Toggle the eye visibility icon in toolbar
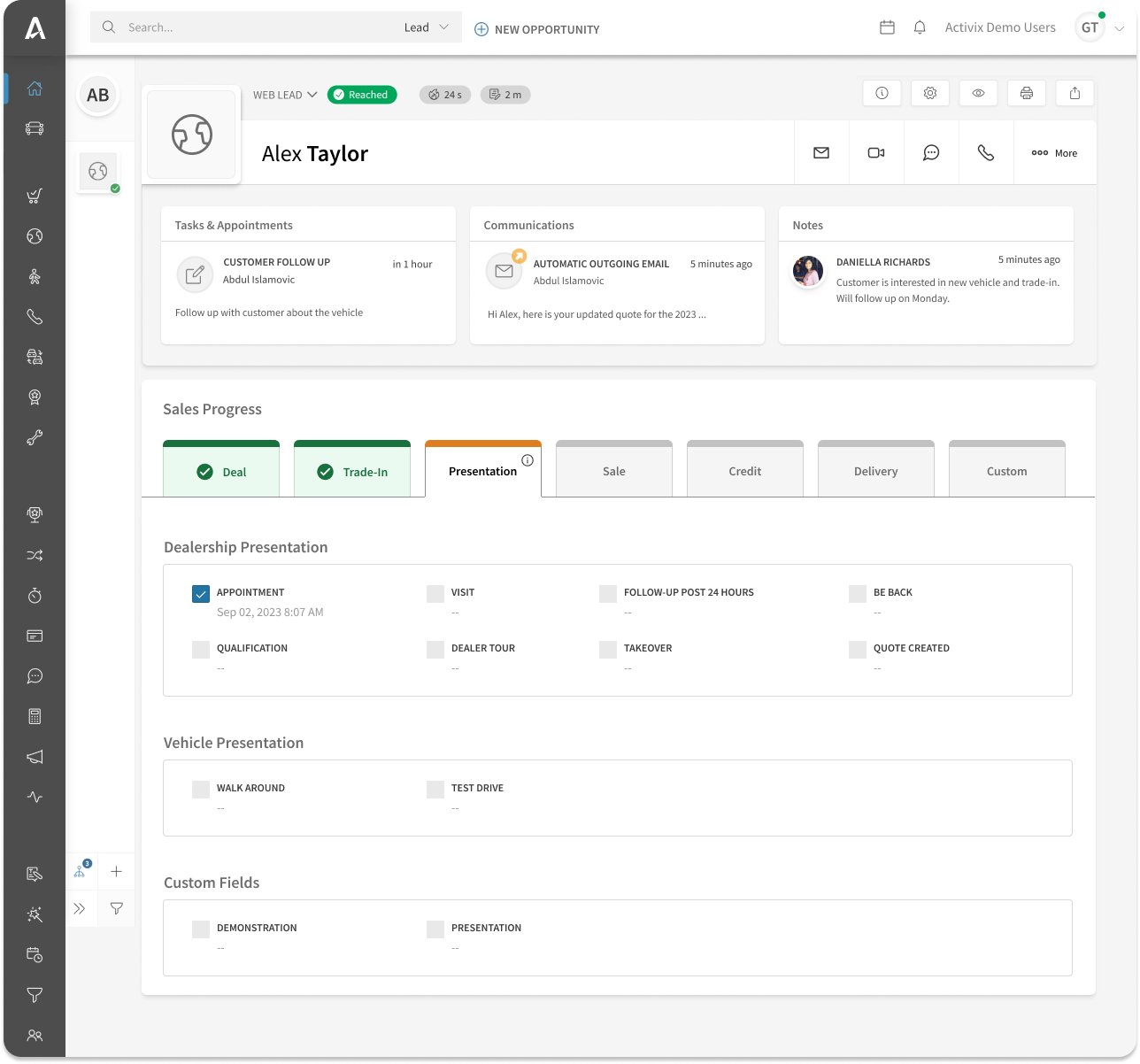Viewport: 1140px width, 1064px height. click(978, 93)
